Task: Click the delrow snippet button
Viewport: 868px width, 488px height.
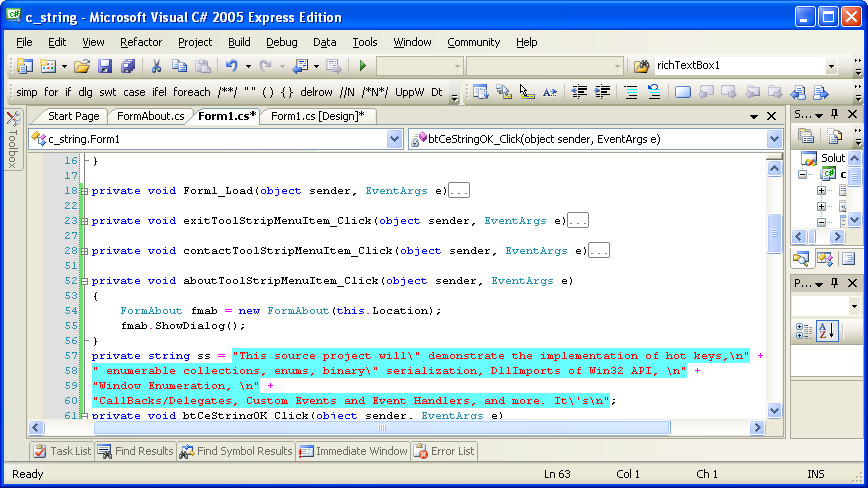Action: (316, 92)
